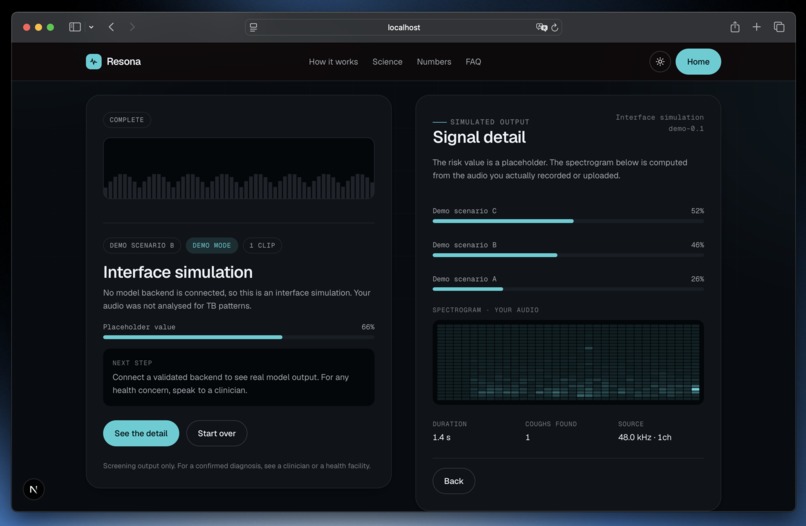806x526 pixels.
Task: Go back with the browser back arrow
Action: point(112,27)
